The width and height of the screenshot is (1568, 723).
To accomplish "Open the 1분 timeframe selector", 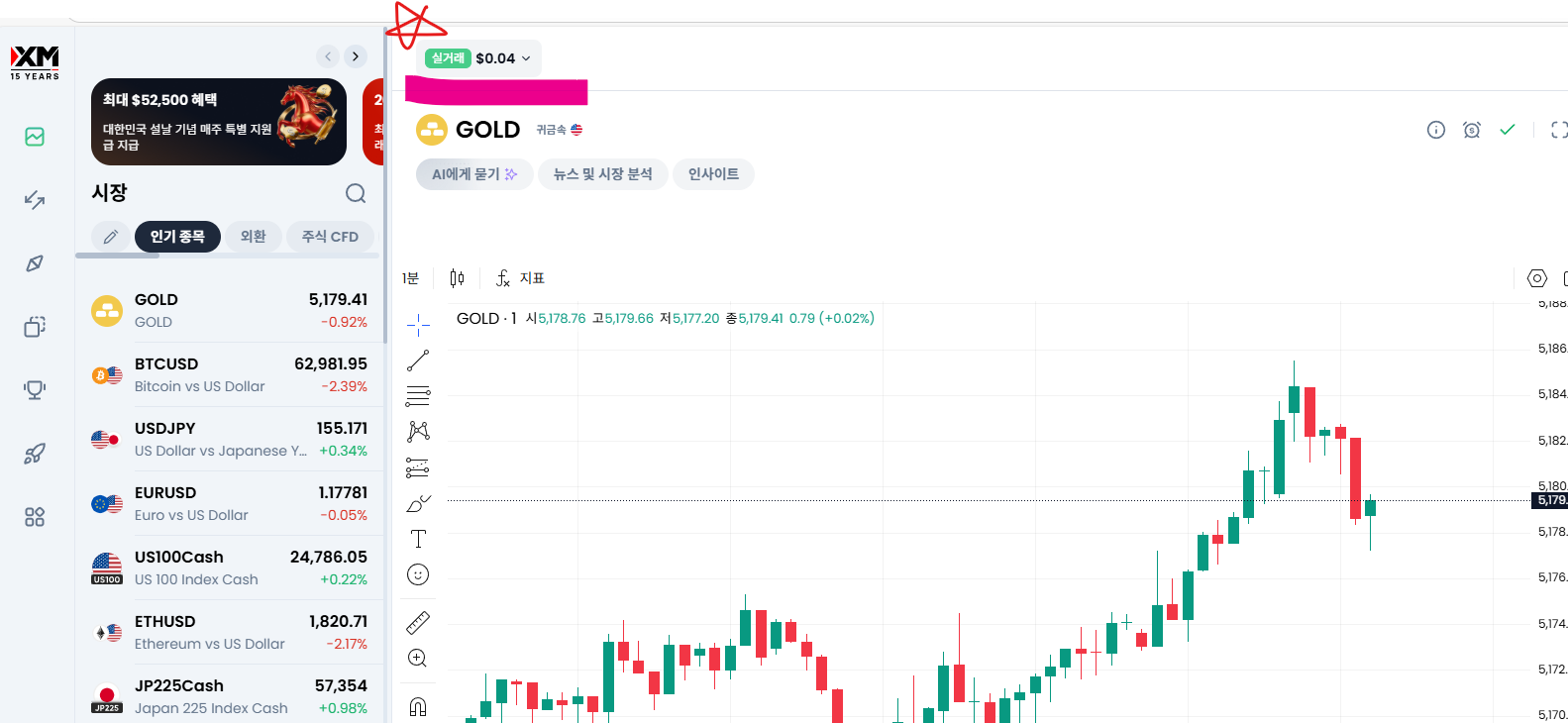I will [x=411, y=278].
